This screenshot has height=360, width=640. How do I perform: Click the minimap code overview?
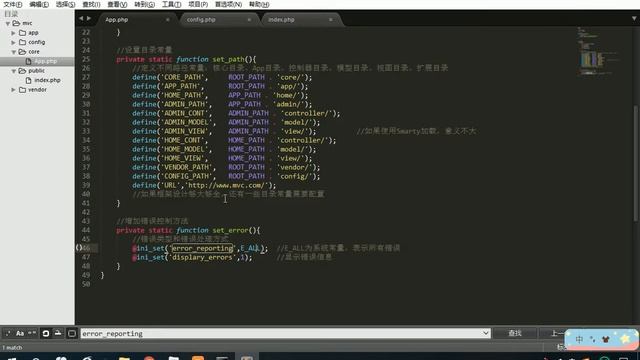[598, 51]
